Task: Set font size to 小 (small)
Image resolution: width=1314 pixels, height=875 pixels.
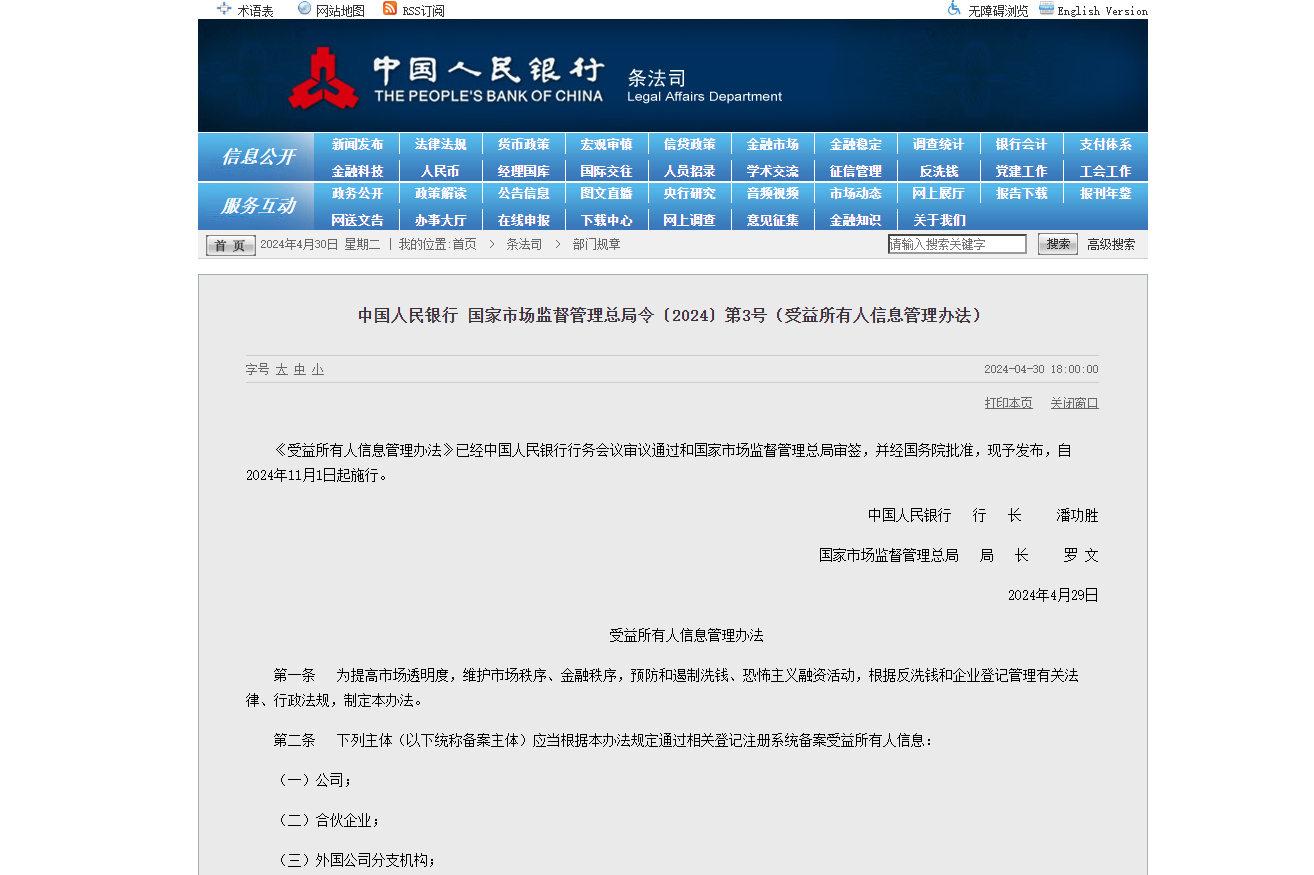Action: coord(317,369)
